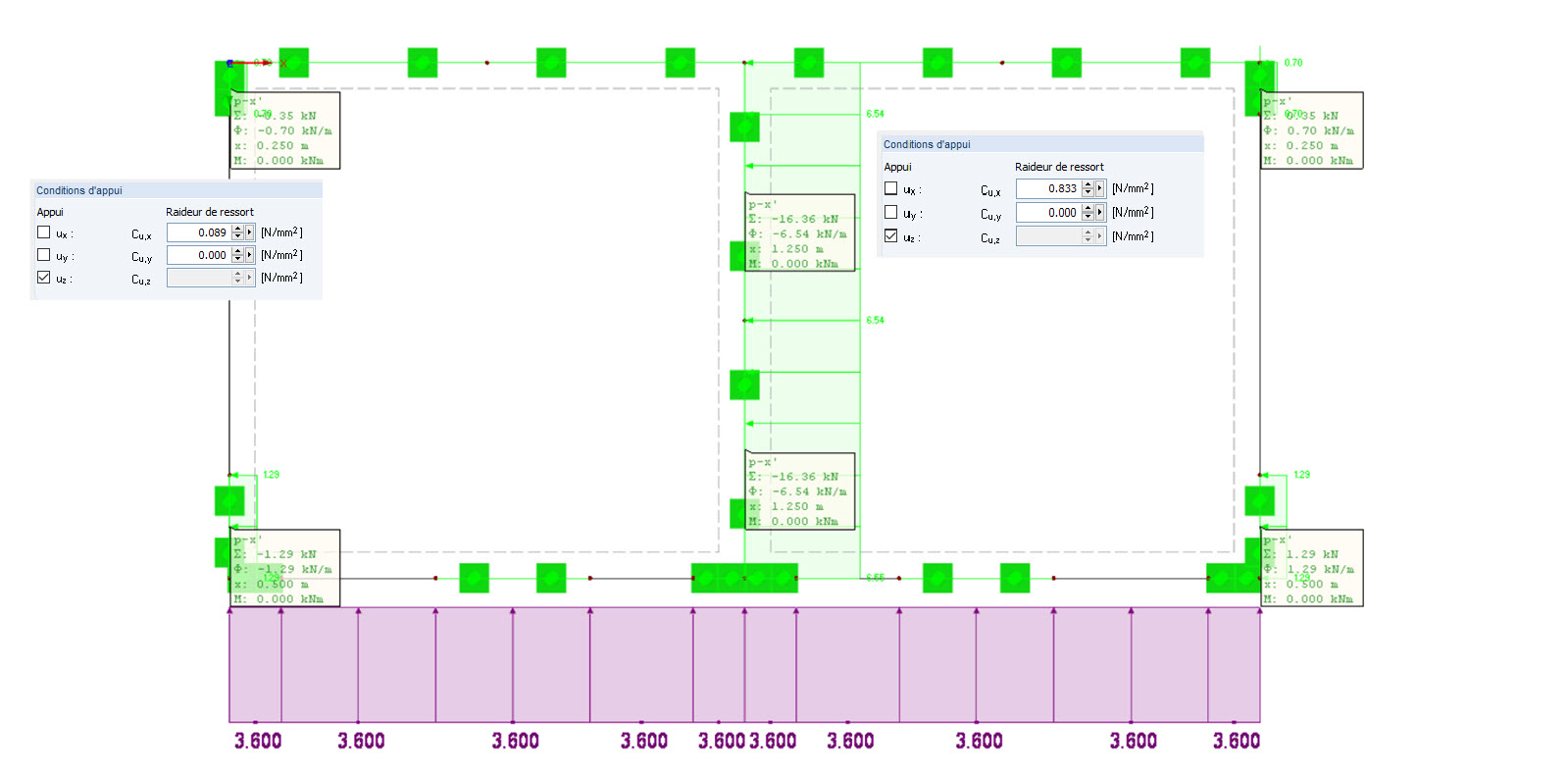The width and height of the screenshot is (1568, 772).
Task: Open the arrow menu beside the 0.089 field
Action: (x=250, y=232)
